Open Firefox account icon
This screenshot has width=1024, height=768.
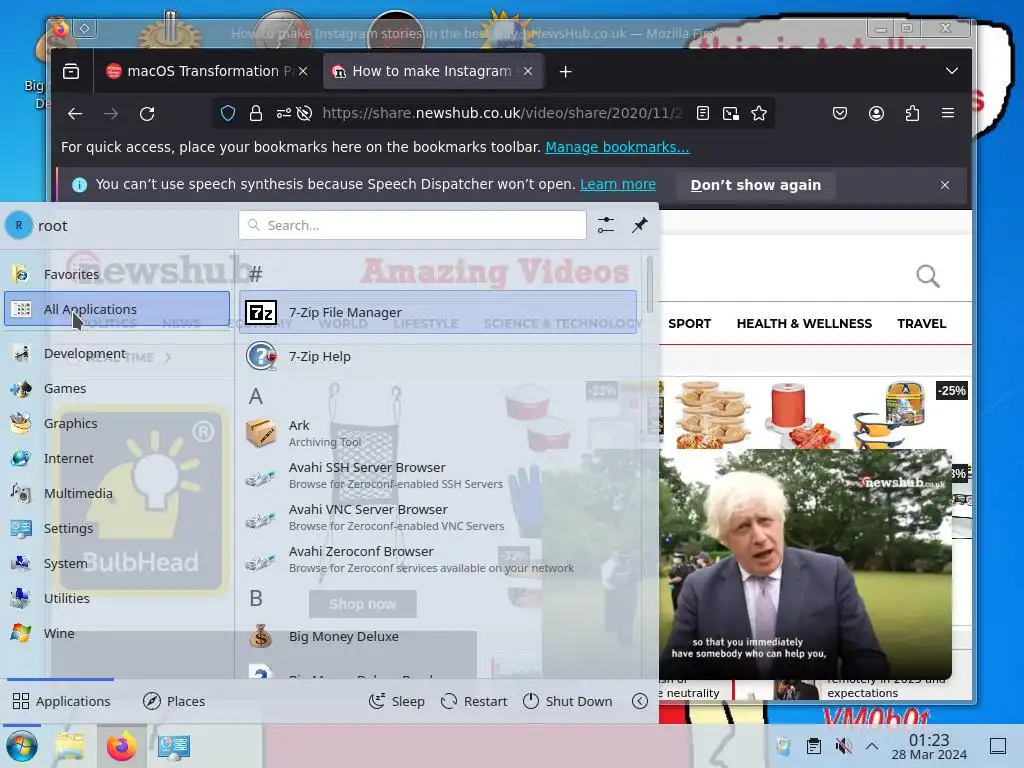pos(876,114)
